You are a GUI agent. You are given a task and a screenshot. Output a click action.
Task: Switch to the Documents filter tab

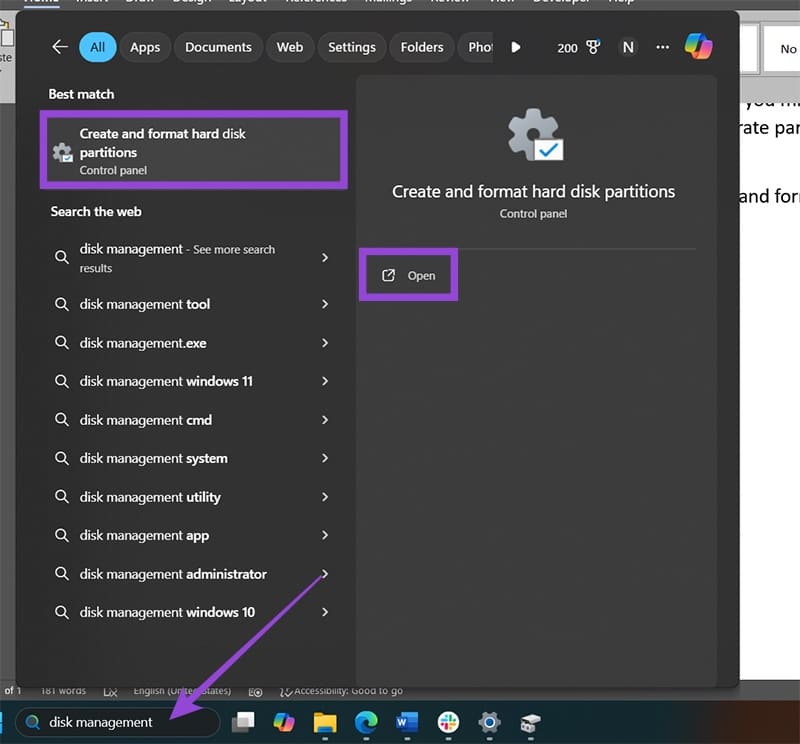click(x=218, y=47)
